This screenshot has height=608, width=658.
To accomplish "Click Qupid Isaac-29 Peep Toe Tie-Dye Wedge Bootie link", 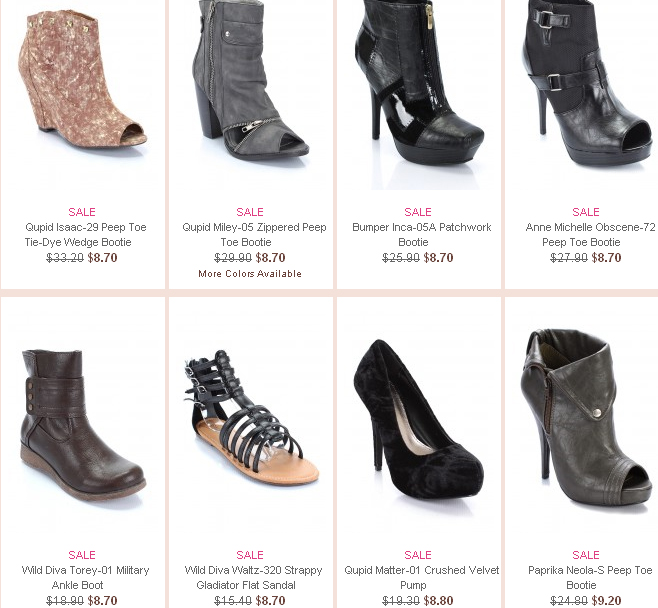I will click(x=85, y=235).
